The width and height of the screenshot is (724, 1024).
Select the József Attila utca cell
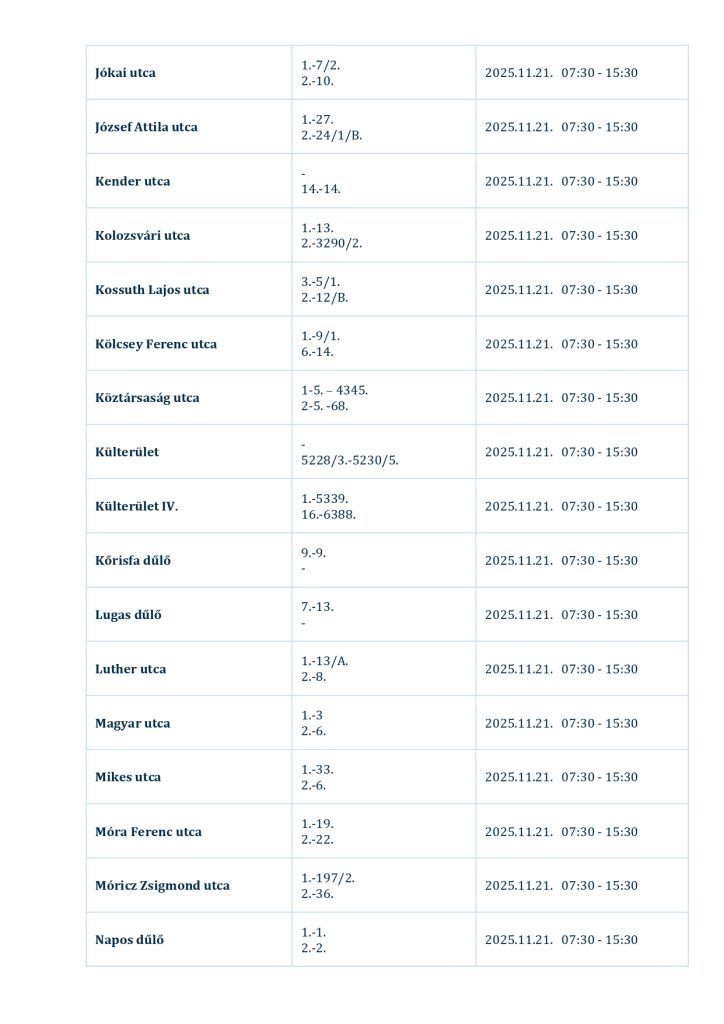(146, 127)
